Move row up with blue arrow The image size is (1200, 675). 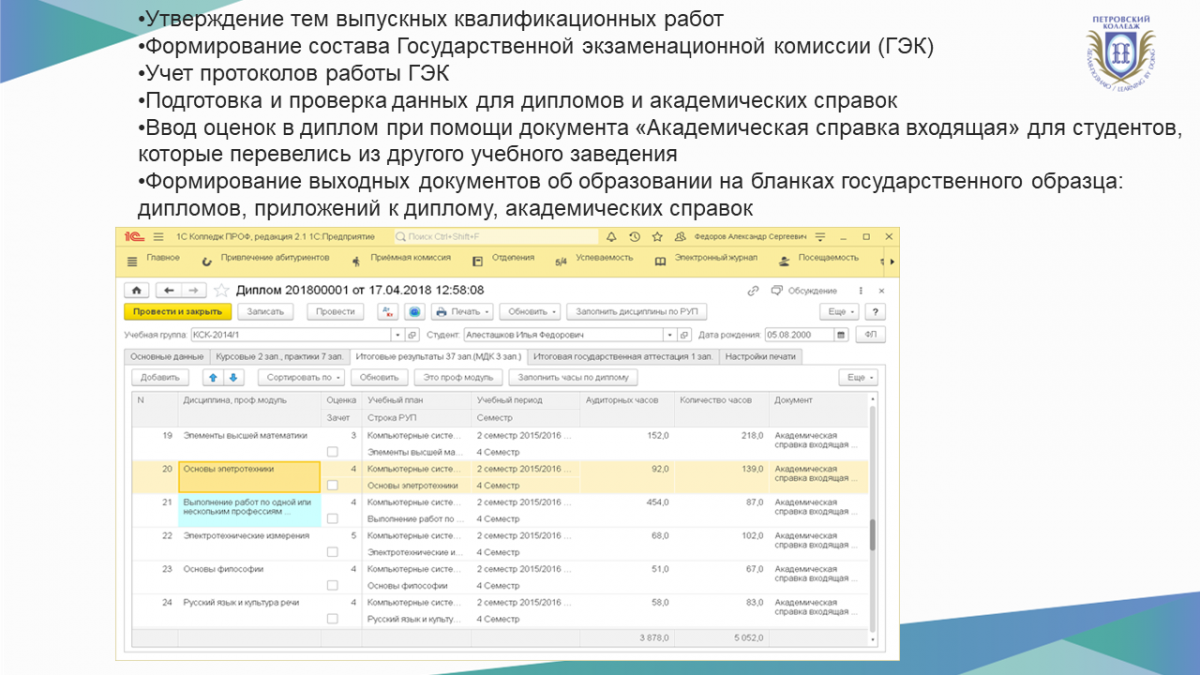tap(213, 377)
